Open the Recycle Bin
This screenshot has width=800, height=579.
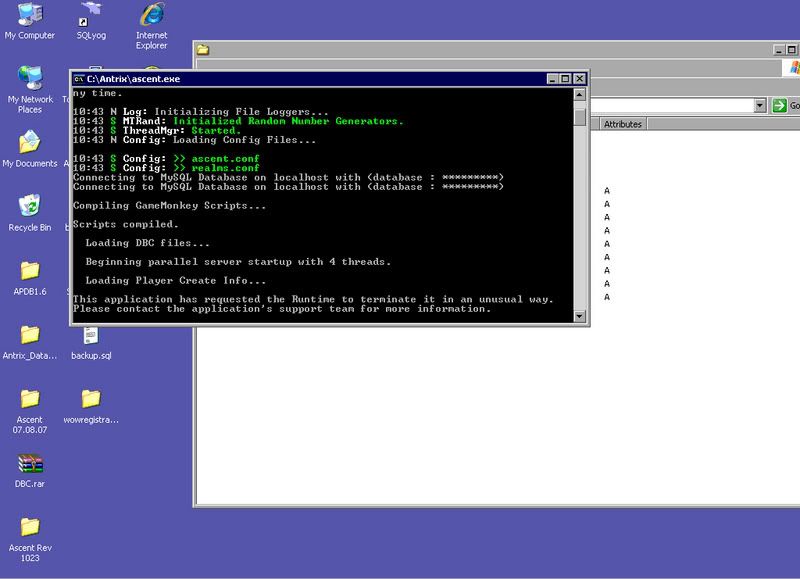tap(29, 207)
